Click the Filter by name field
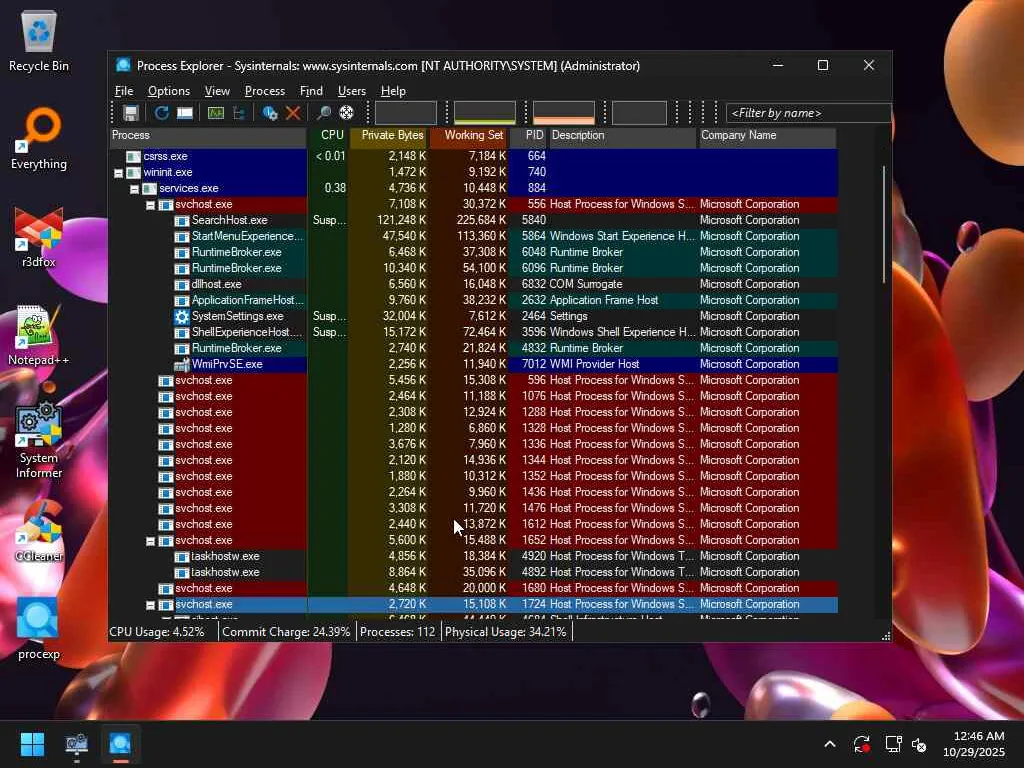This screenshot has width=1024, height=768. click(808, 113)
